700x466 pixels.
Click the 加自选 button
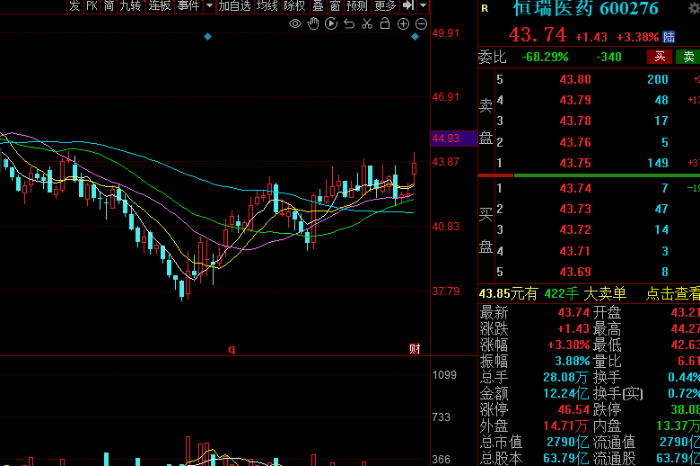[235, 6]
